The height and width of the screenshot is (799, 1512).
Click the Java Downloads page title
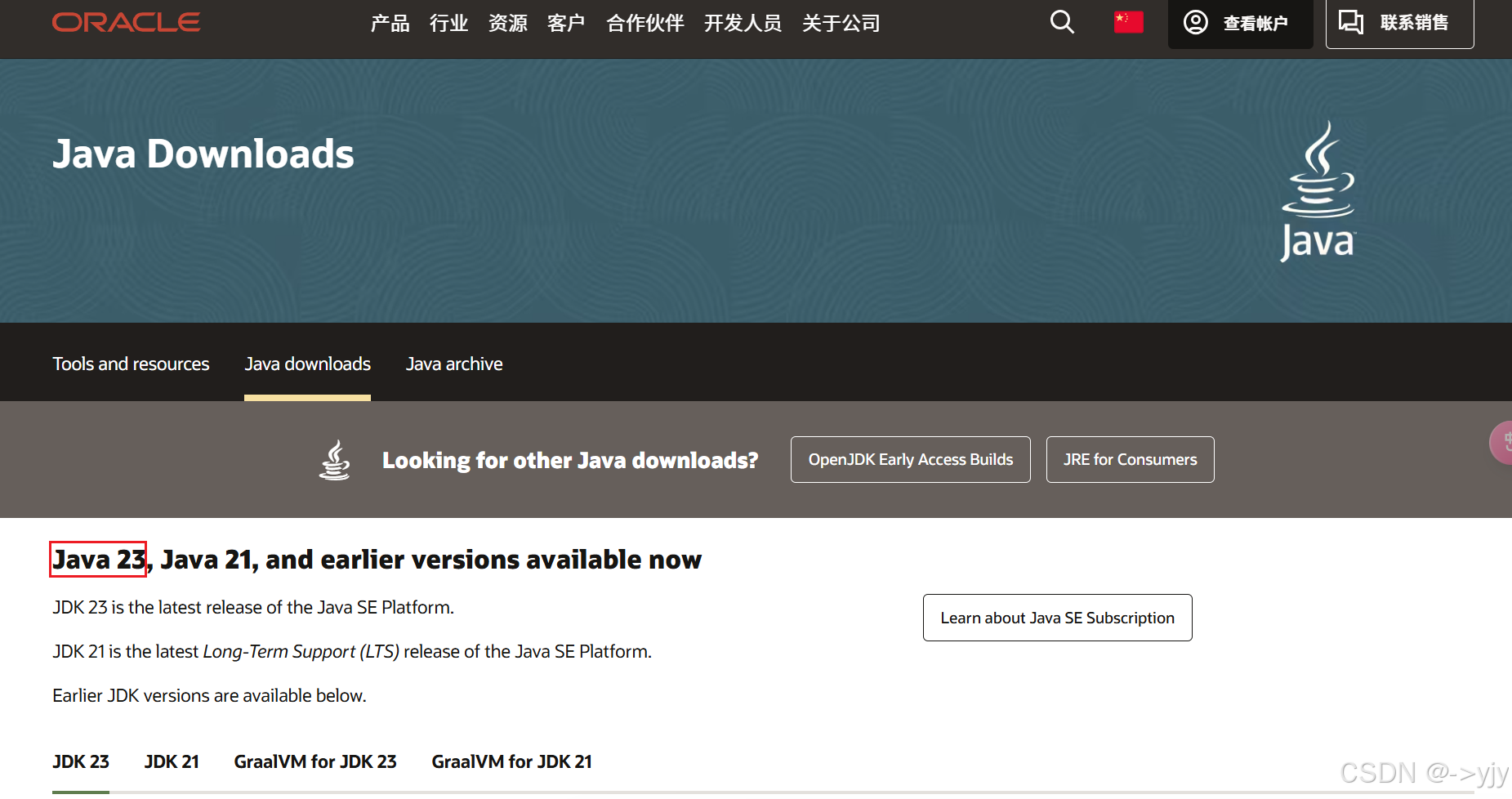(x=203, y=154)
